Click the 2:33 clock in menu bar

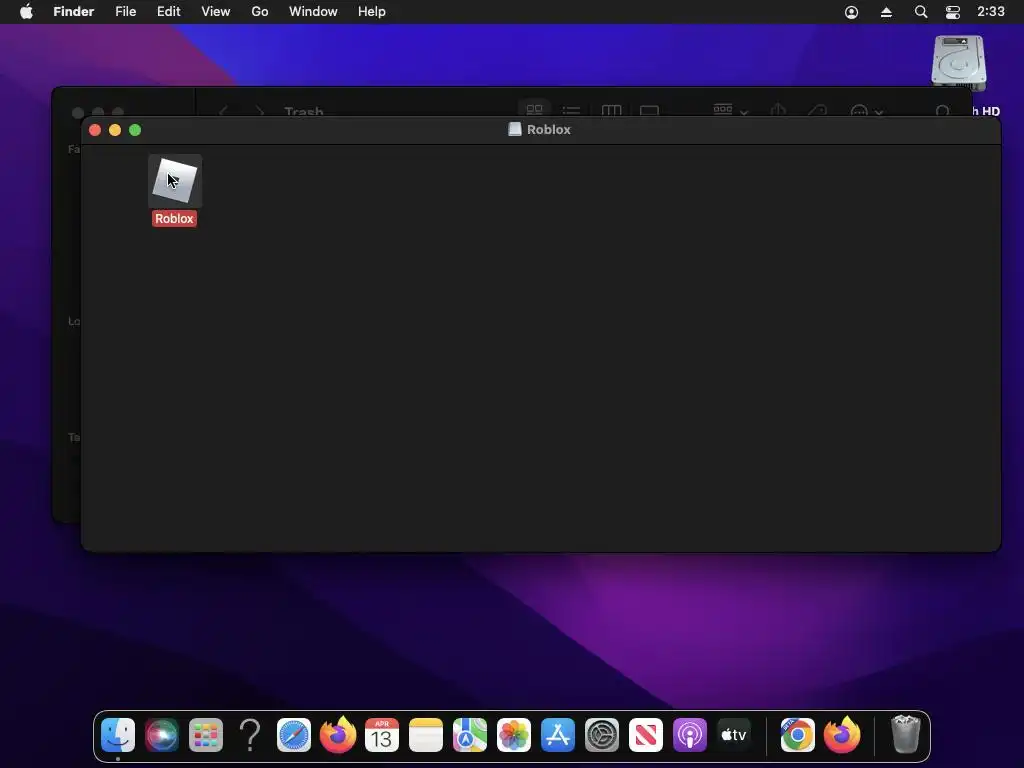click(991, 12)
